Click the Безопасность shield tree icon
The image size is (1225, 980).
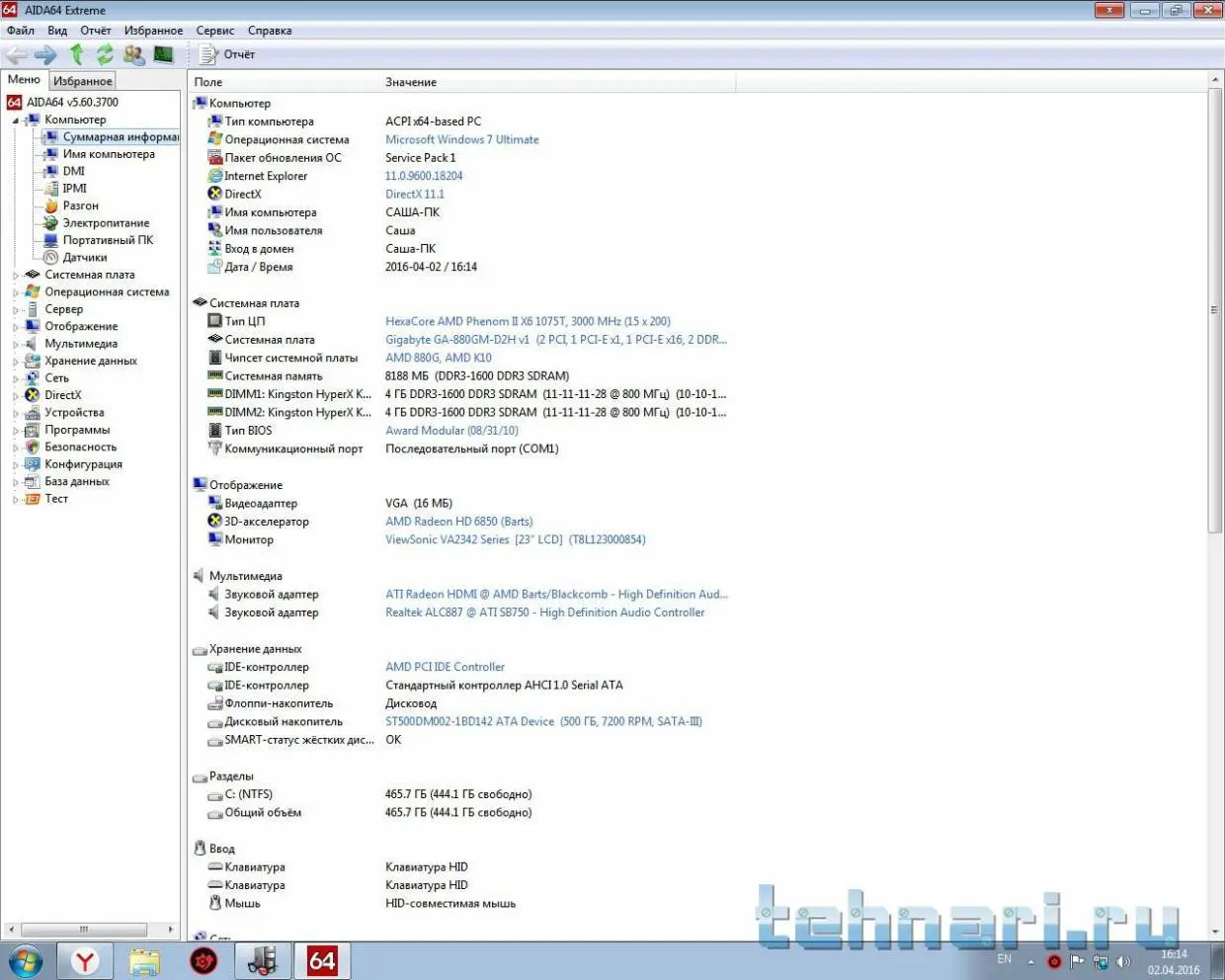(x=33, y=448)
